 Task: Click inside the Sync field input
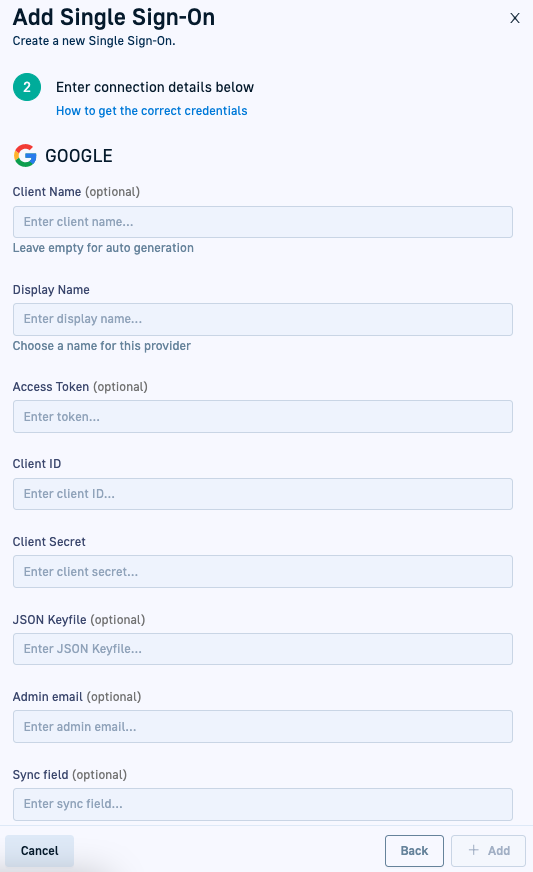click(263, 804)
